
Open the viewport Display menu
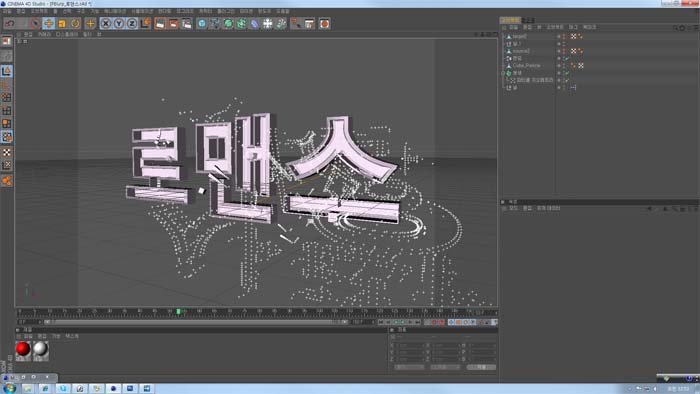coord(67,34)
